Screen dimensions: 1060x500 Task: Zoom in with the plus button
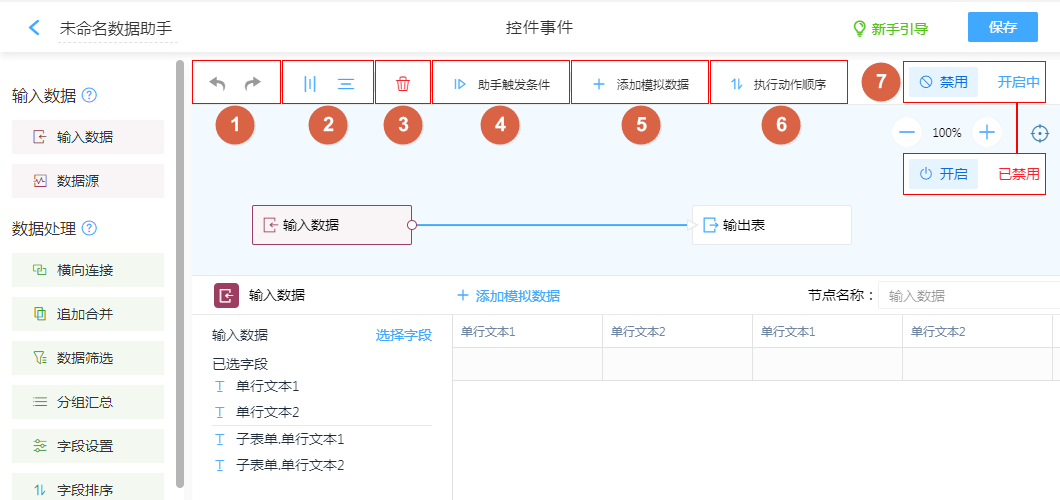[987, 132]
